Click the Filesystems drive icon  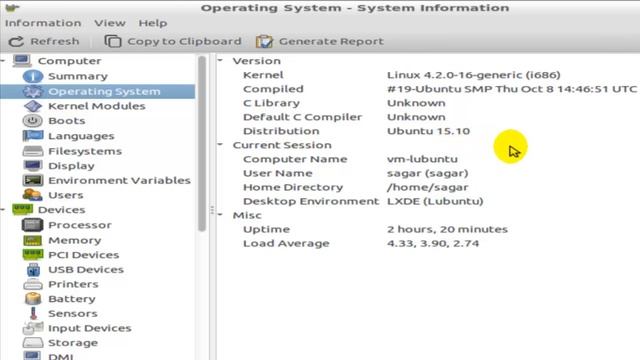tap(33, 151)
